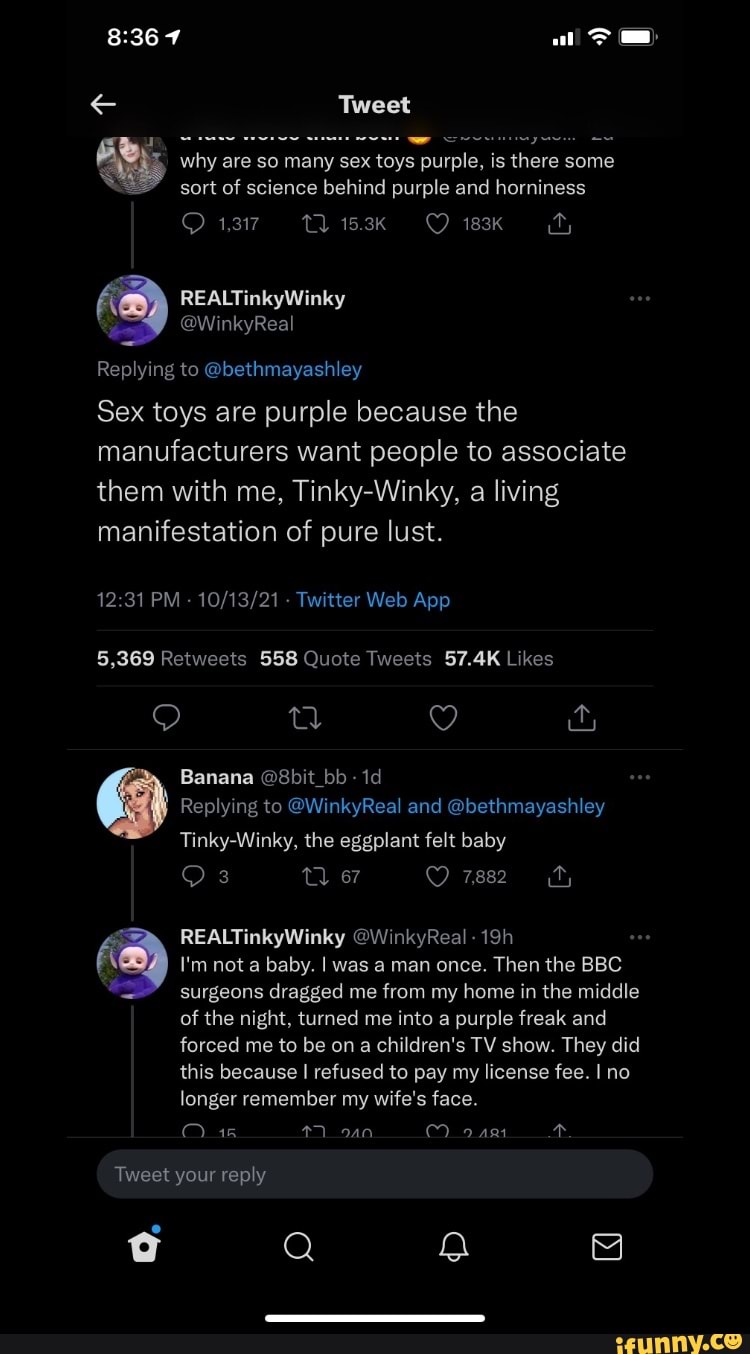Go to Home tab in bottom bar
The image size is (750, 1354).
(x=145, y=1245)
